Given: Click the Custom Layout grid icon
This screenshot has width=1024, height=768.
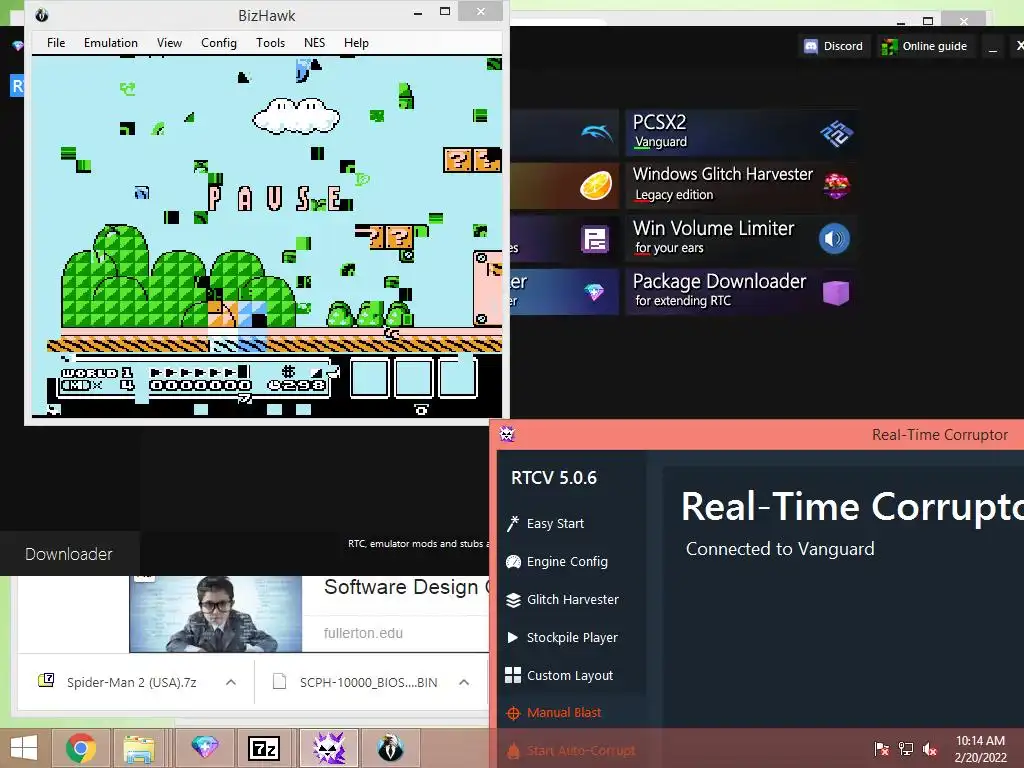Looking at the screenshot, I should point(513,675).
